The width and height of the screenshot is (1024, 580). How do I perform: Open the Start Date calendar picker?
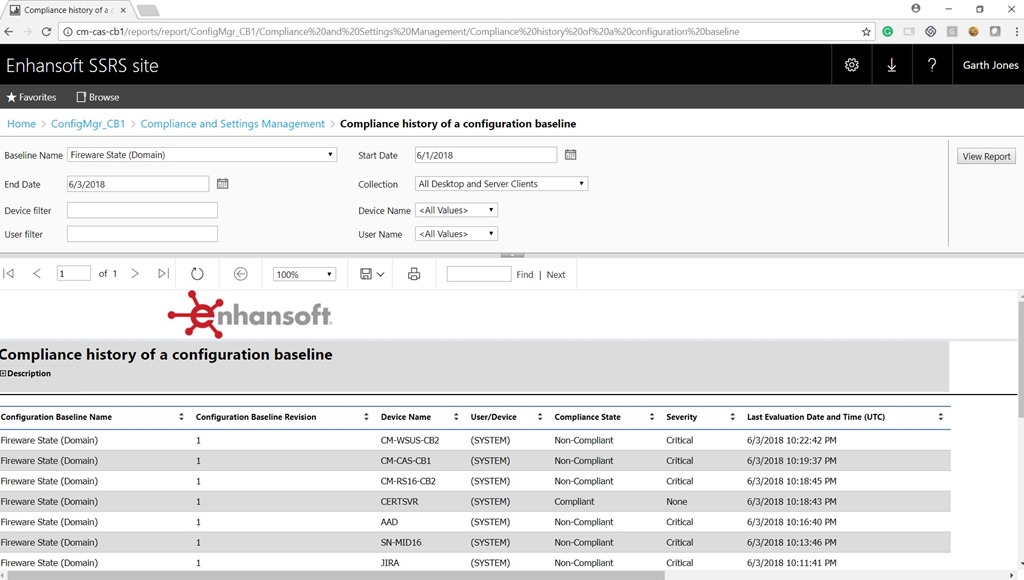[571, 155]
